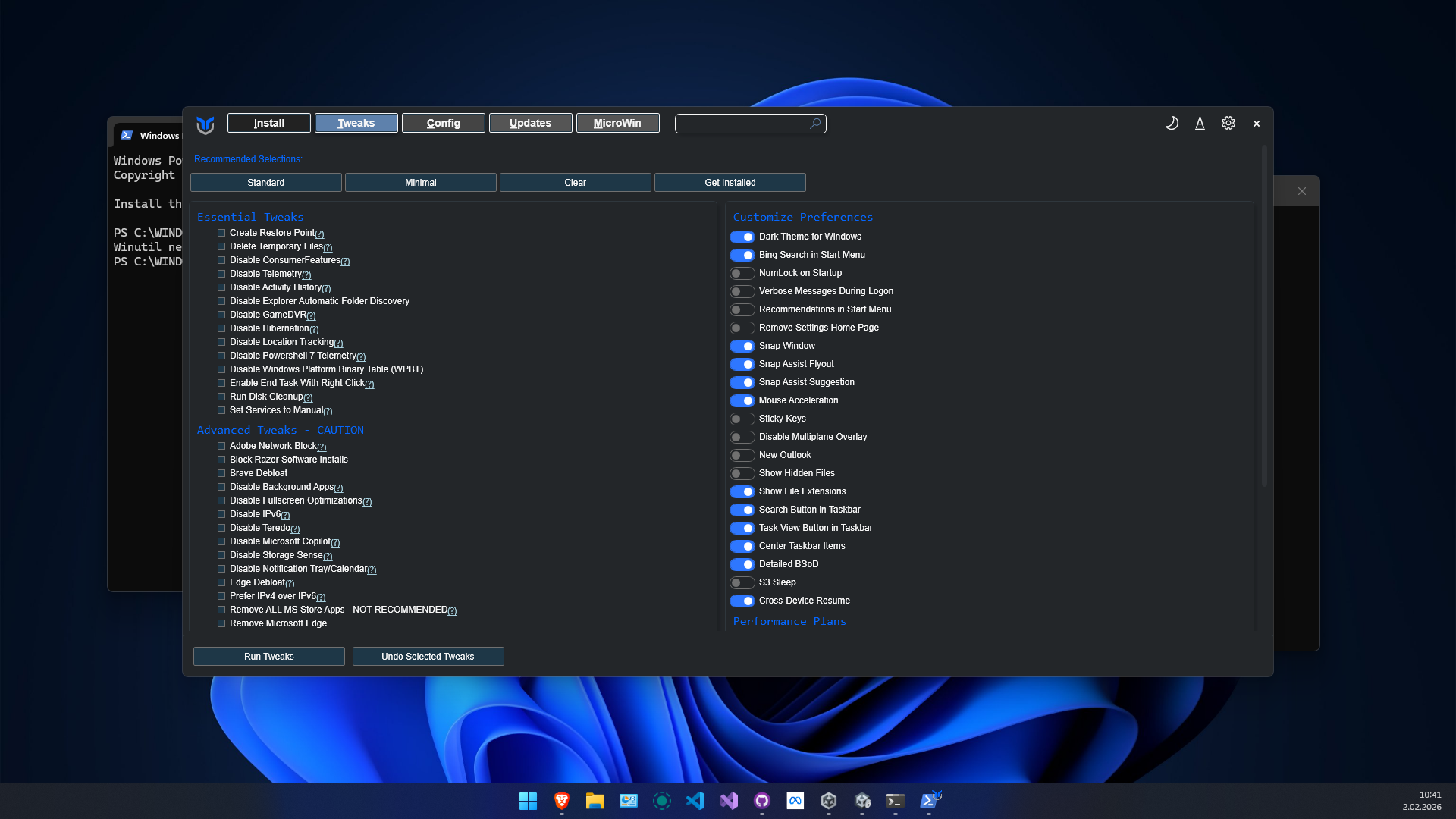Toggle Show File Extensions
The image size is (1456, 819).
pos(742,492)
